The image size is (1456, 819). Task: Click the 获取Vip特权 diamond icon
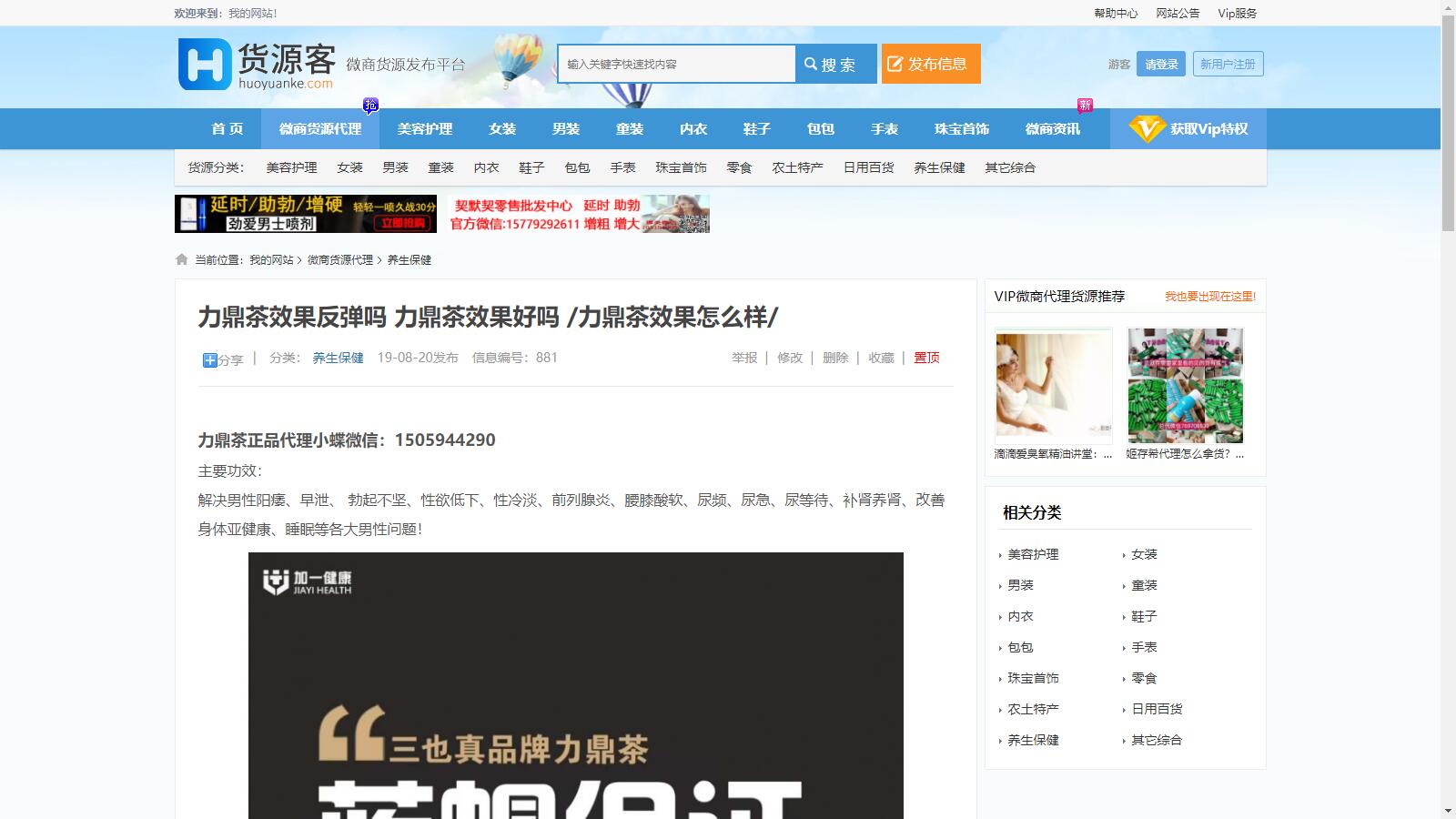(1146, 129)
